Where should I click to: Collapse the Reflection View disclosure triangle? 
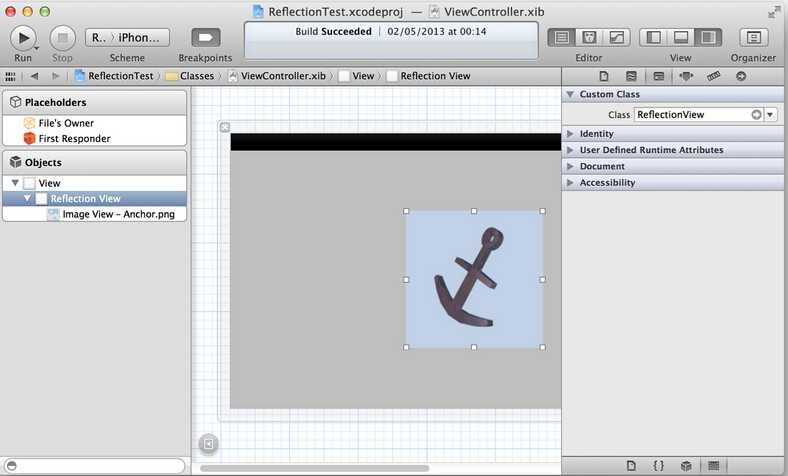coord(27,199)
